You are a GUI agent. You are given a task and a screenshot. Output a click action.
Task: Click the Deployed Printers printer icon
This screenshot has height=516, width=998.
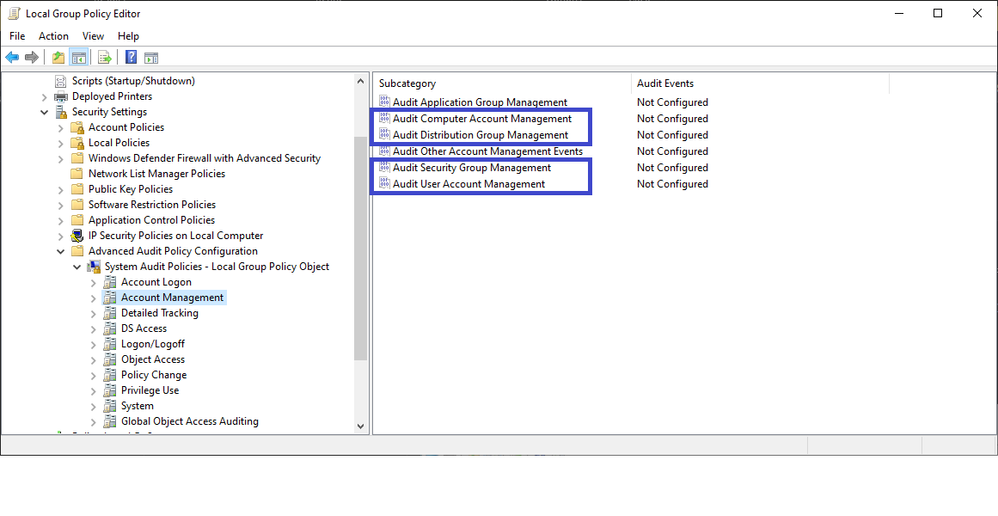pyautogui.click(x=60, y=97)
